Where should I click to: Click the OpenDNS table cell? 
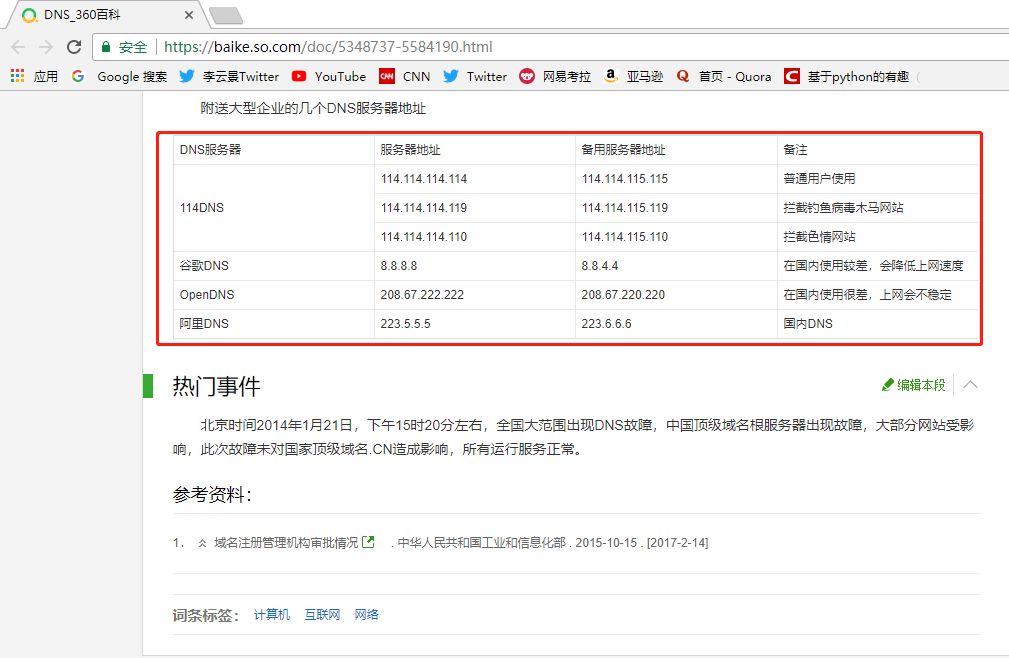pos(273,295)
